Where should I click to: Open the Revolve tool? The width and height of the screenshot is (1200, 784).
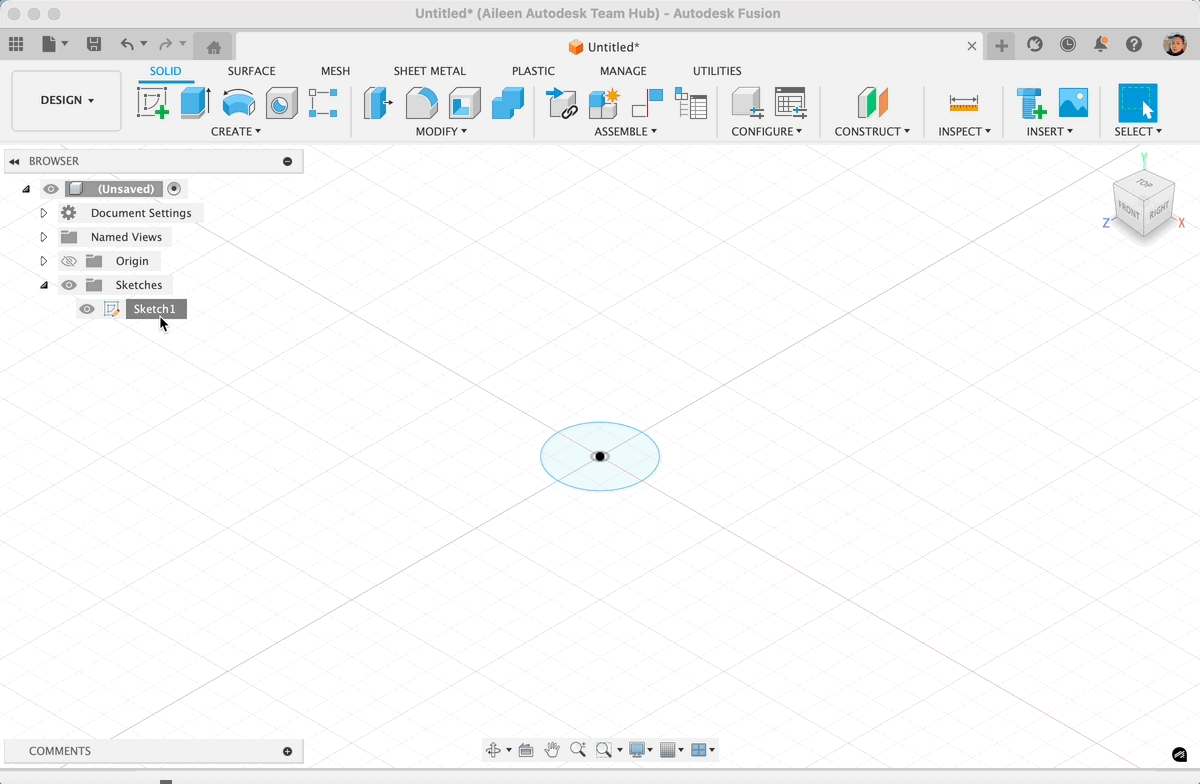pos(238,102)
